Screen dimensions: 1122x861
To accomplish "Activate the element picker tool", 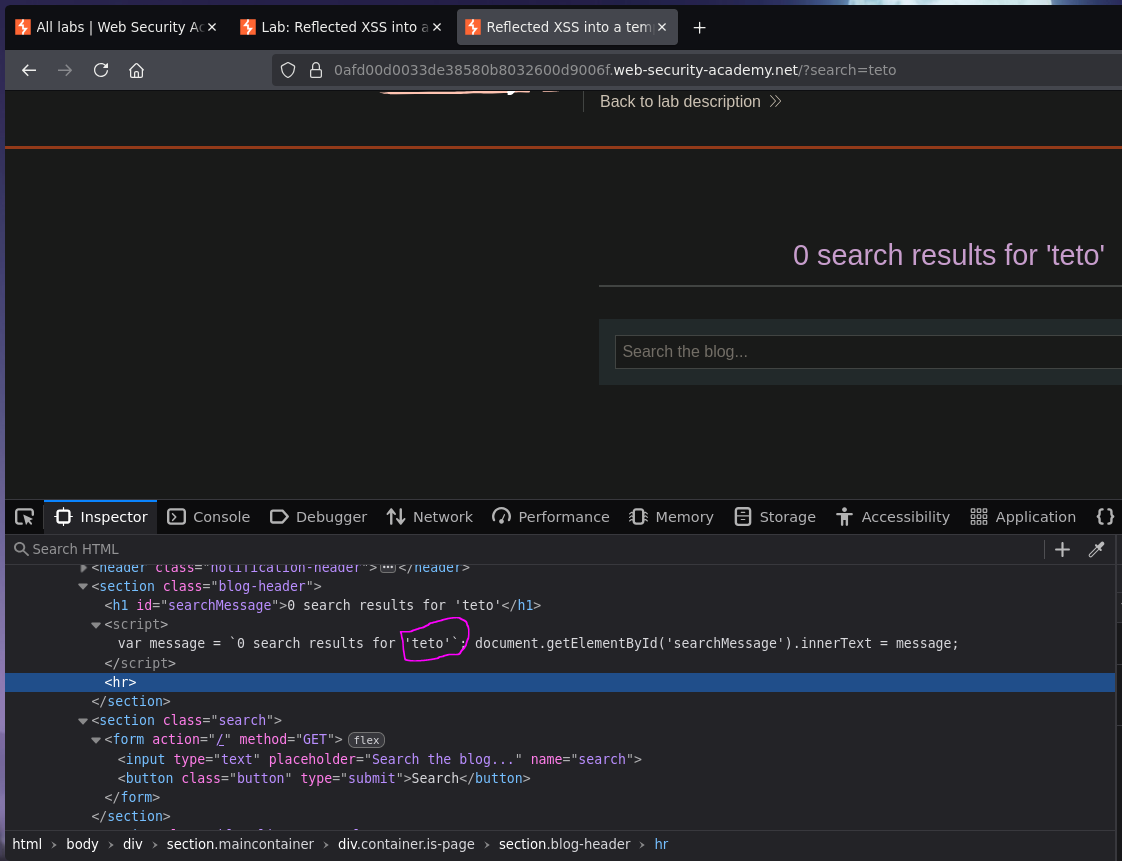I will click(x=24, y=517).
